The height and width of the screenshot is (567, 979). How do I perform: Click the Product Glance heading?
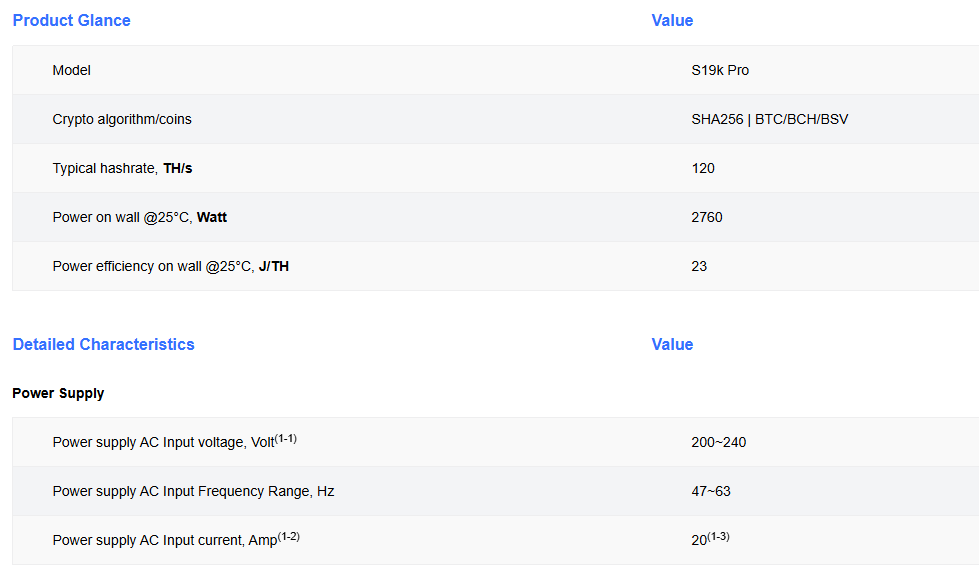71,20
